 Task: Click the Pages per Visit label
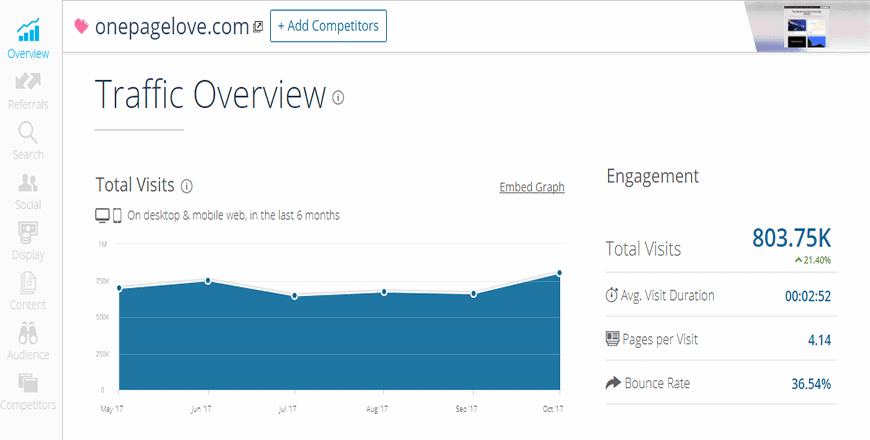click(660, 340)
